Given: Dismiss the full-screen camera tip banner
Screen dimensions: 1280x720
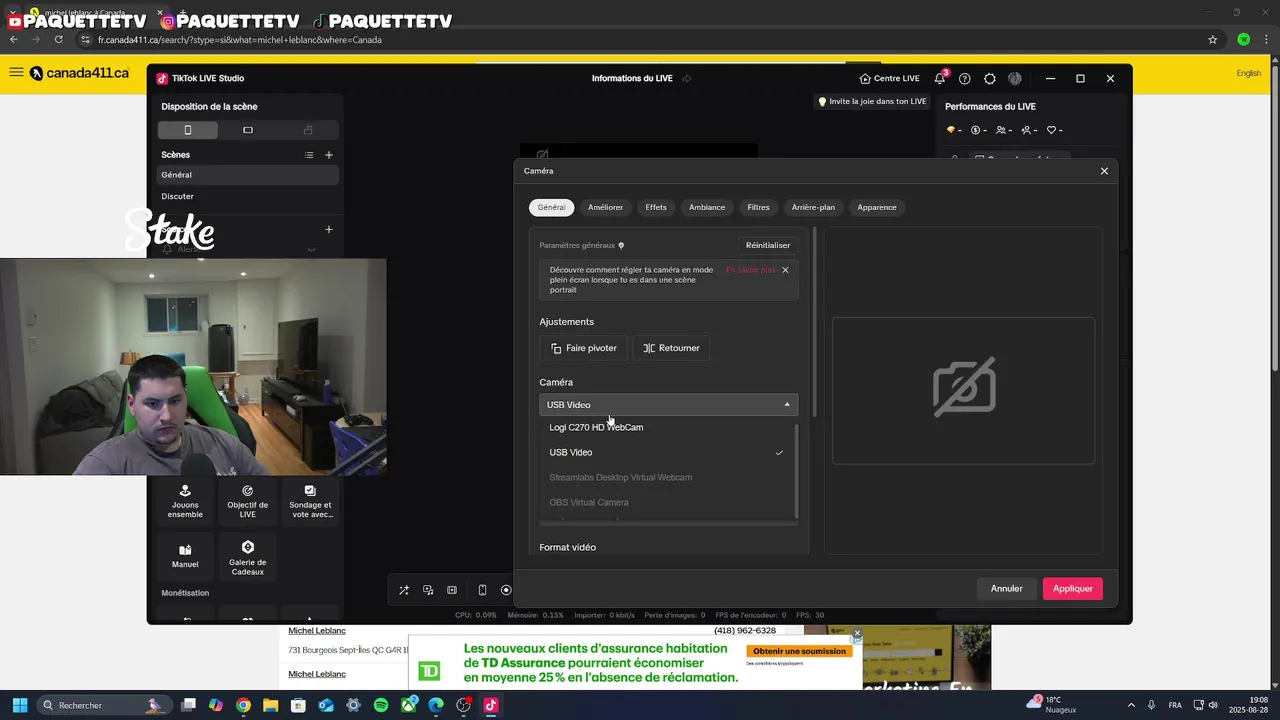Looking at the screenshot, I should pyautogui.click(x=785, y=270).
